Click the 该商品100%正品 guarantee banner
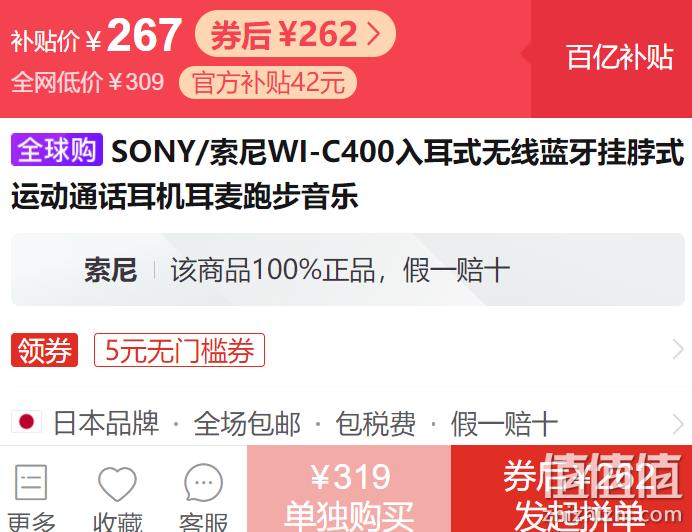Viewport: 692px width, 532px height. coord(348,270)
